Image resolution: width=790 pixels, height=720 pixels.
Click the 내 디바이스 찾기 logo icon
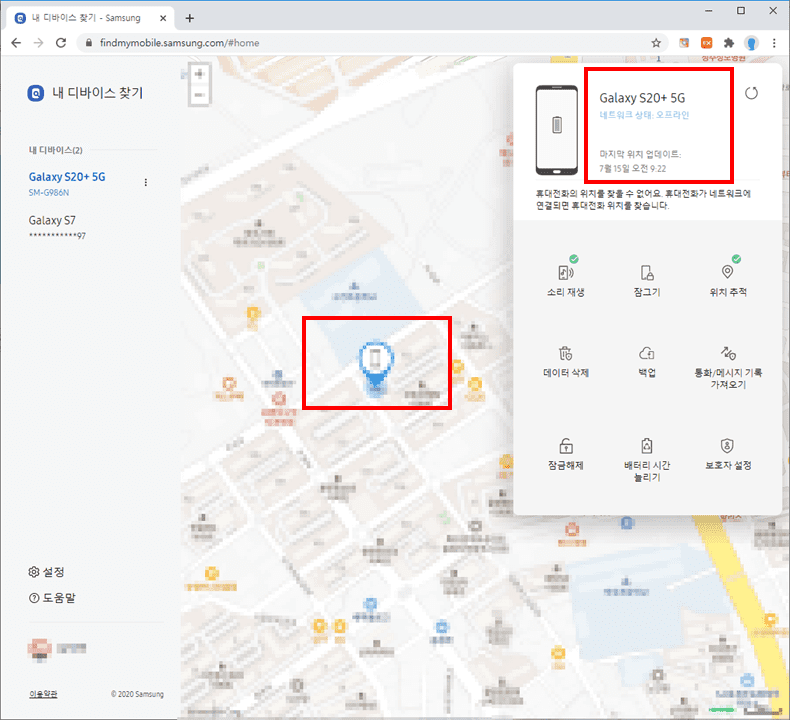pos(35,93)
